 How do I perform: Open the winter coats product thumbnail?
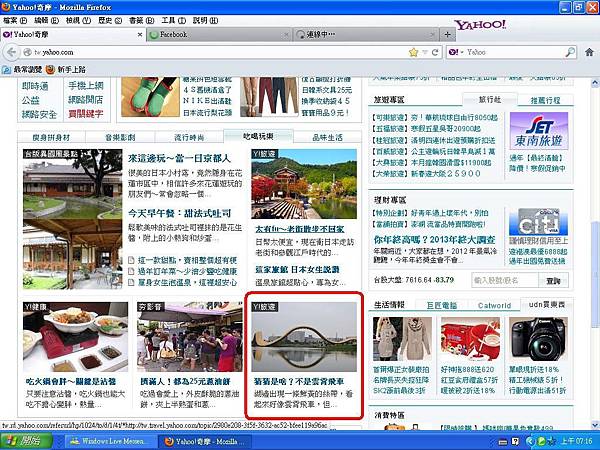[x=402, y=339]
